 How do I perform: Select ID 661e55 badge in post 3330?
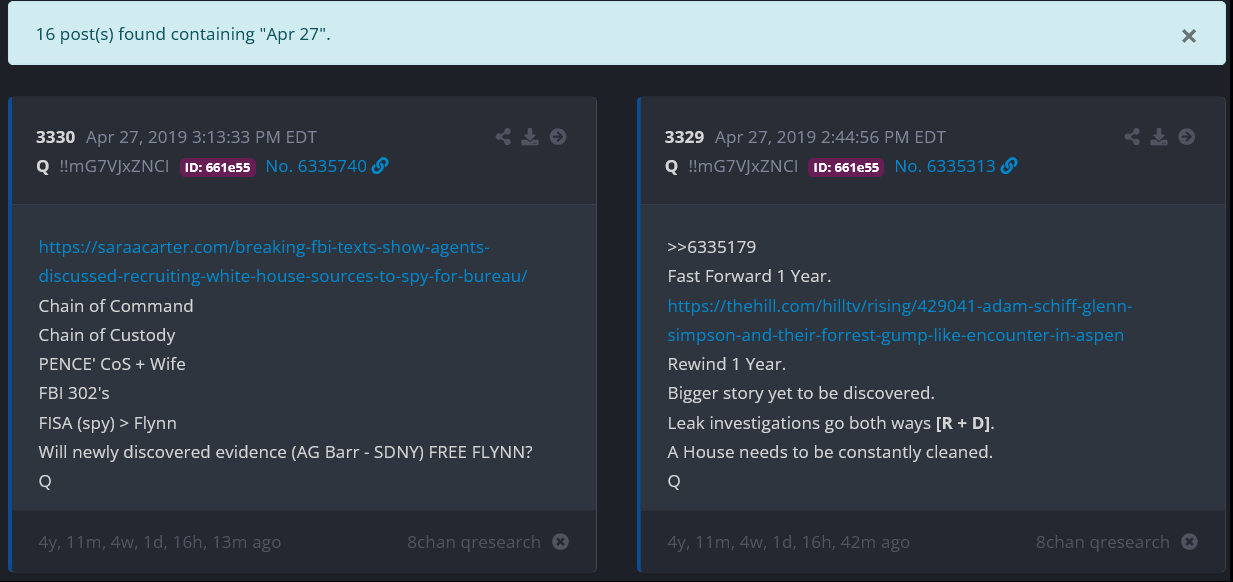point(216,167)
